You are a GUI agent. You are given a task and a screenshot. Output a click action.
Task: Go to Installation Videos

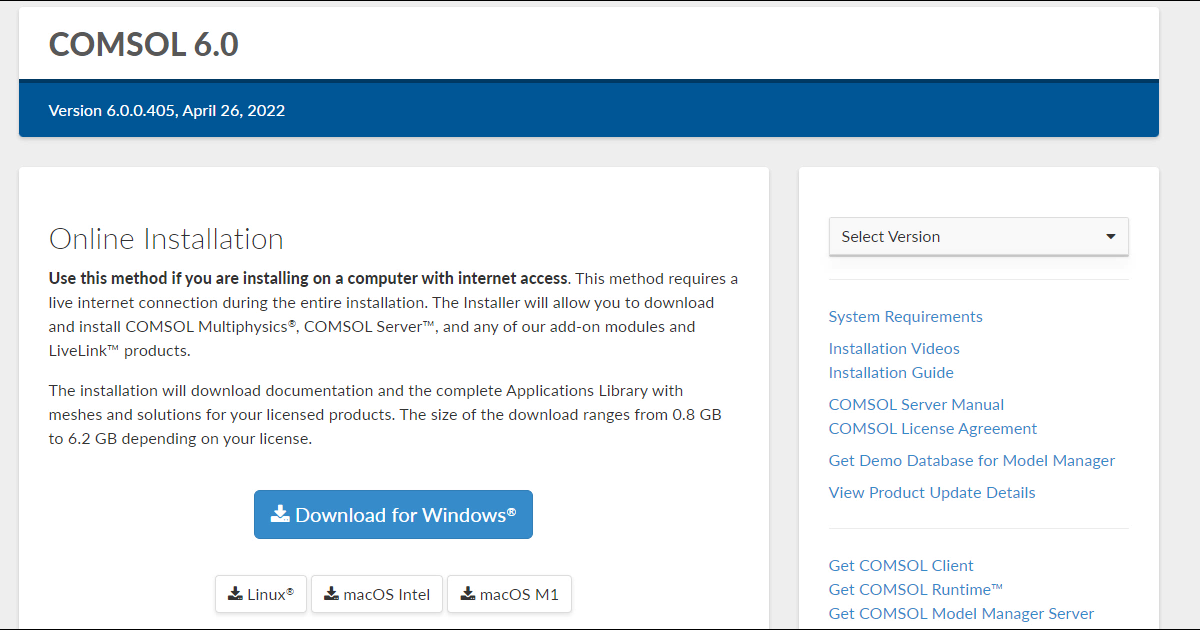pos(893,349)
